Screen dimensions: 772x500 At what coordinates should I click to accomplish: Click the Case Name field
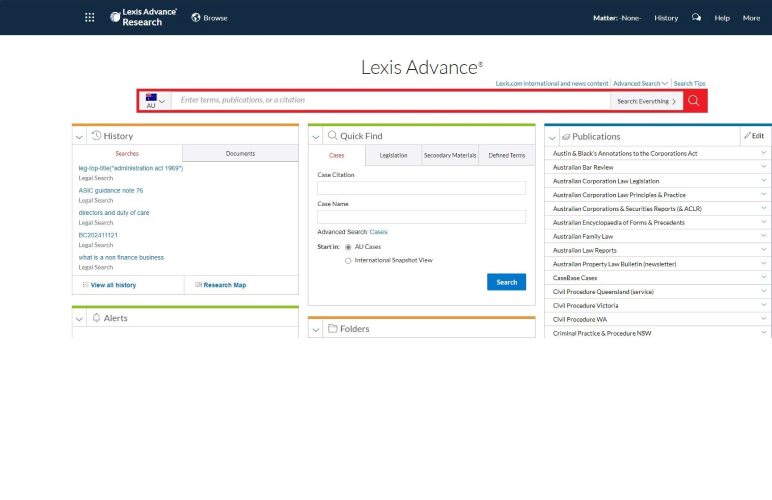[x=421, y=217]
